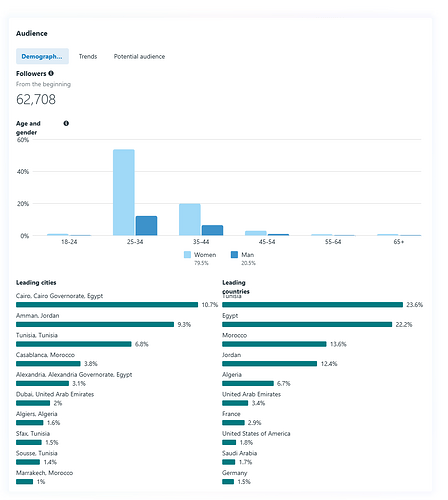Click the info icon beside Age and gender
The image size is (448, 500).
pyautogui.click(x=66, y=123)
